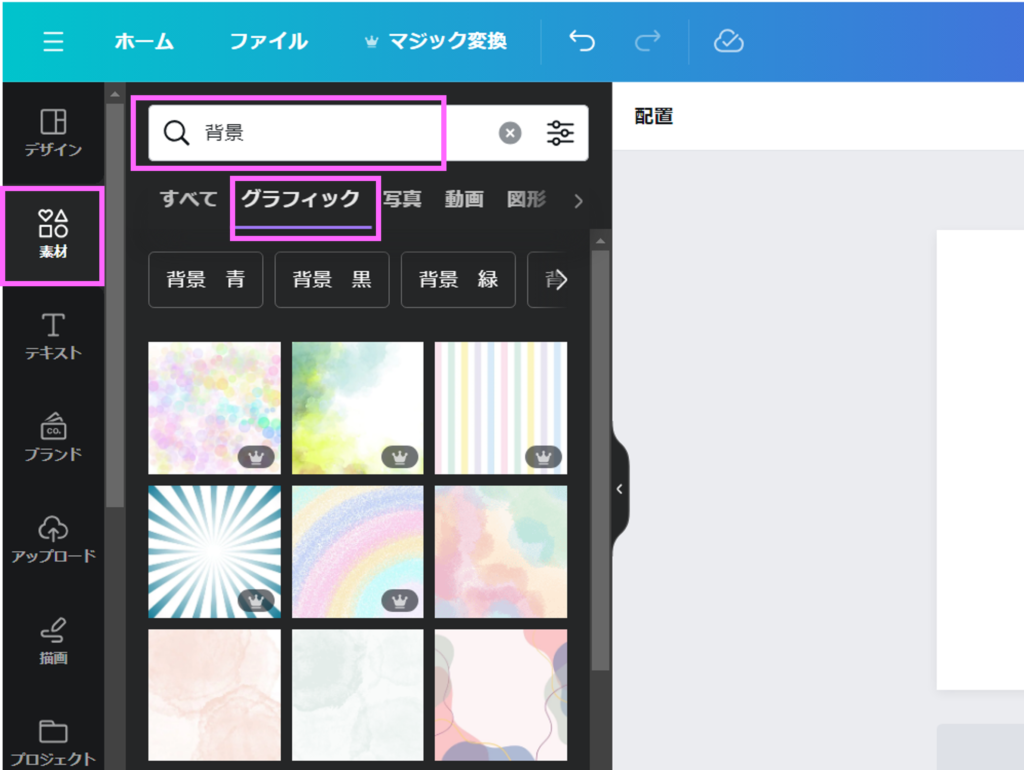
Task: Open the ファイル file menu
Action: (x=268, y=41)
